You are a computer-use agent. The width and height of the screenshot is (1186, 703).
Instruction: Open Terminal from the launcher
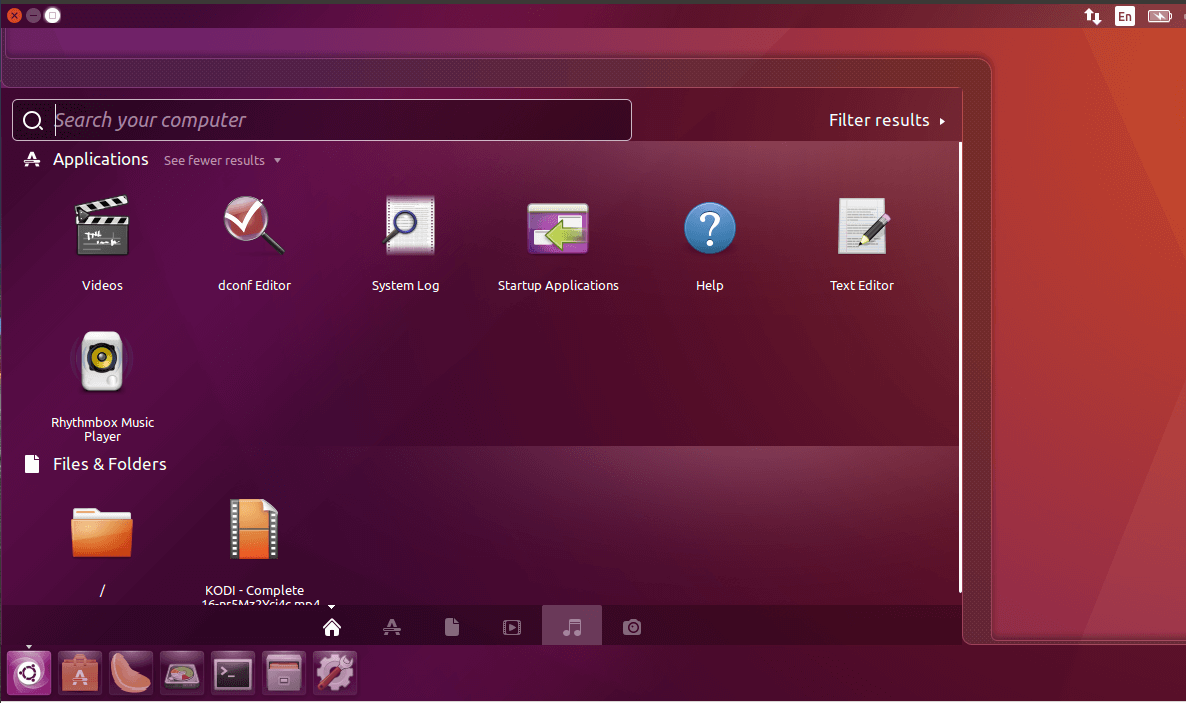[x=233, y=674]
